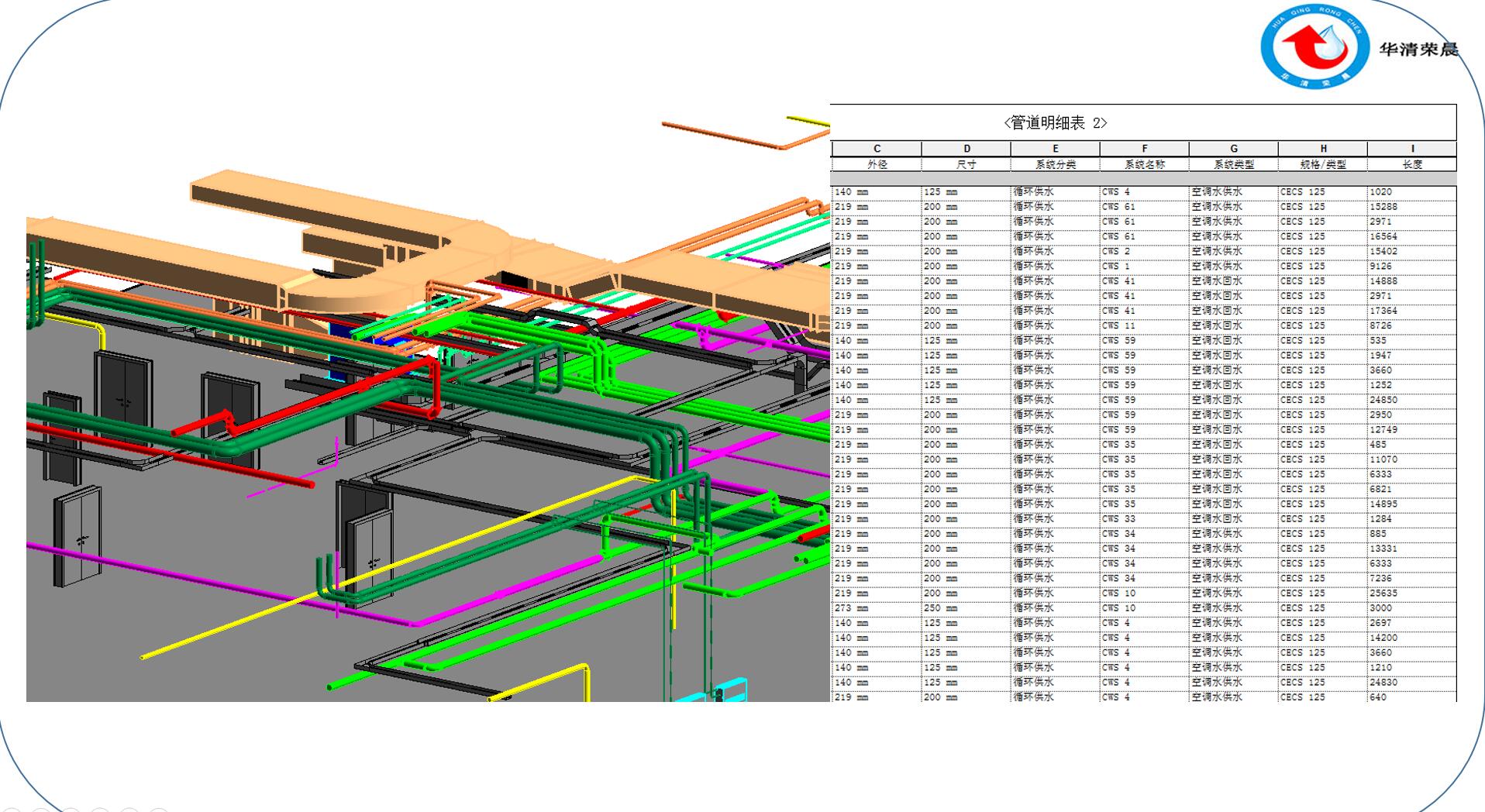Select the length cell 25635

pos(1412,594)
